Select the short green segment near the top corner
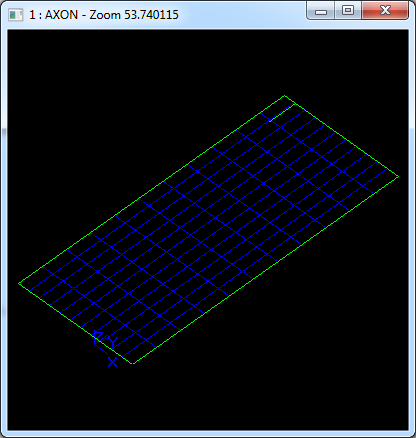The image size is (416, 438). [x=282, y=113]
